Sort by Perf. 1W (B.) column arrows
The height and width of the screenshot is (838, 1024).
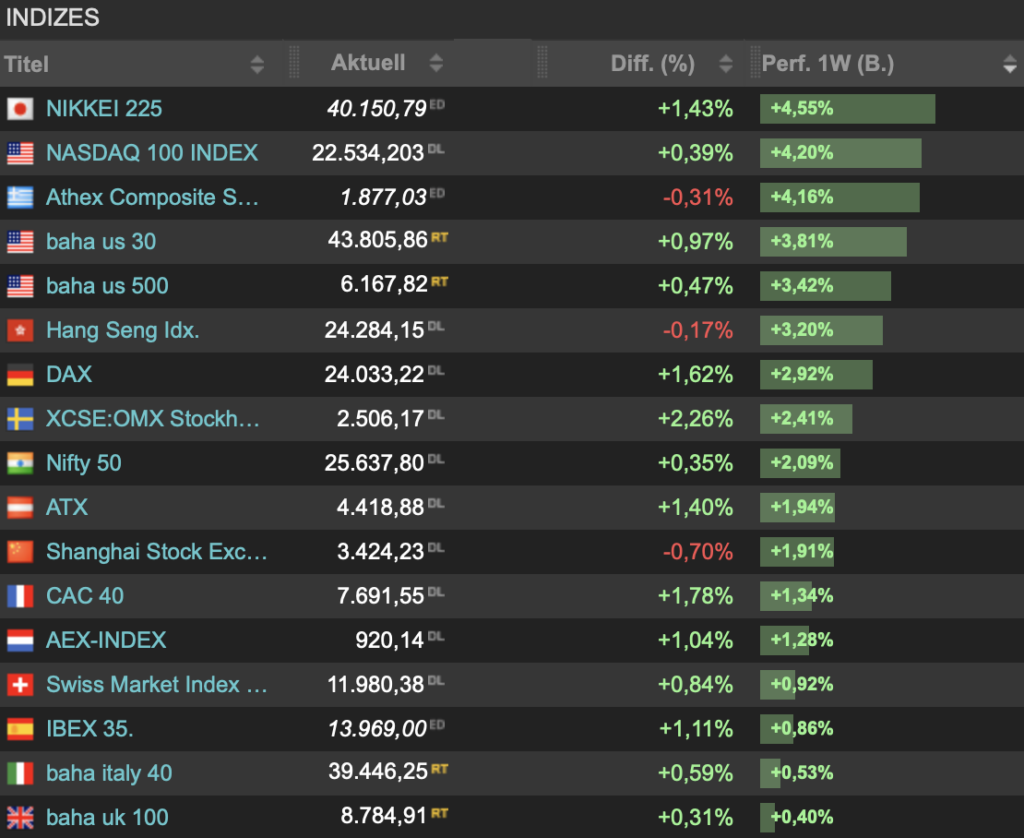[x=1010, y=64]
